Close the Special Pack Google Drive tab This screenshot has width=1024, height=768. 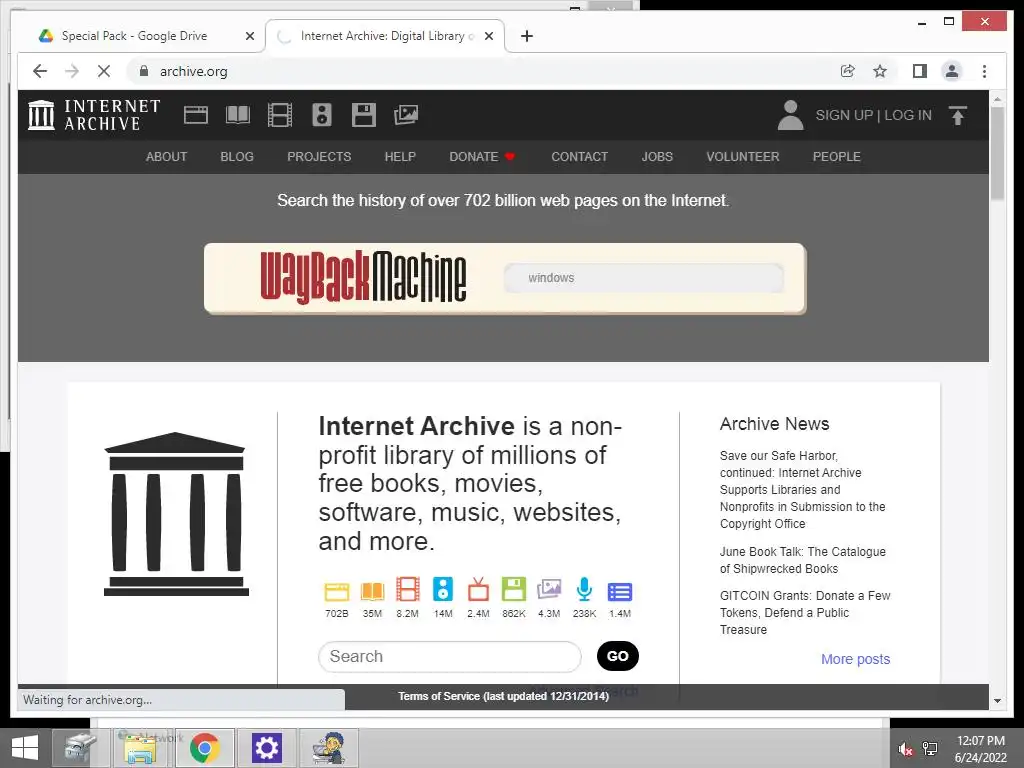pos(249,36)
